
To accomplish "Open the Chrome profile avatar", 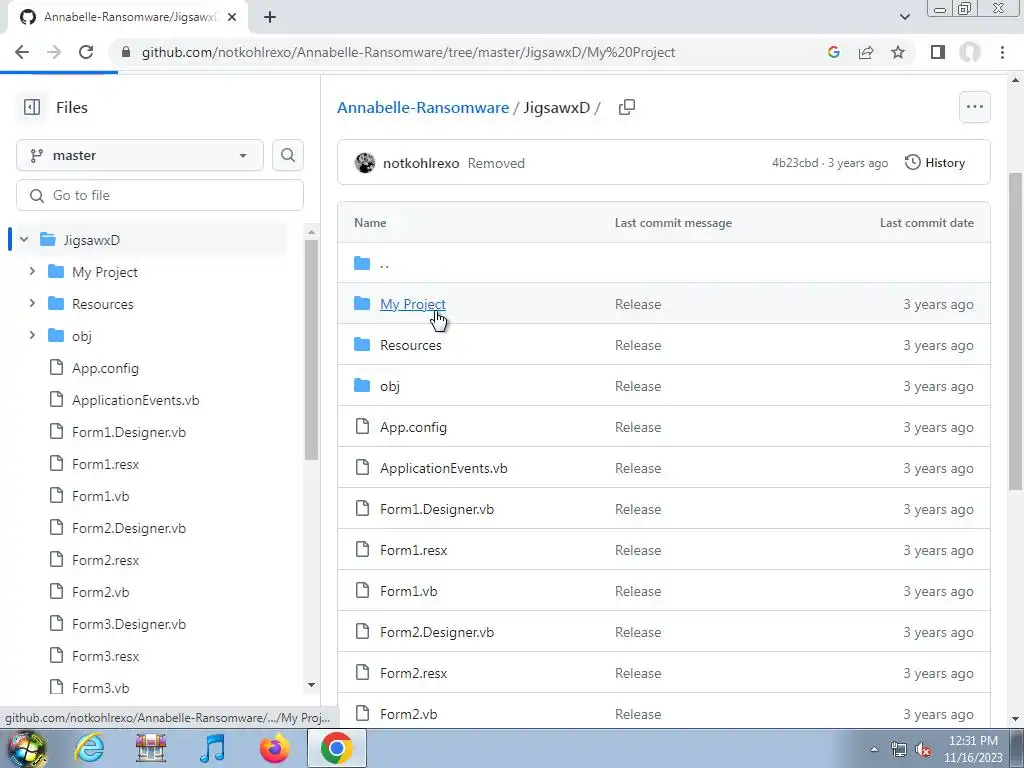I will (x=970, y=52).
